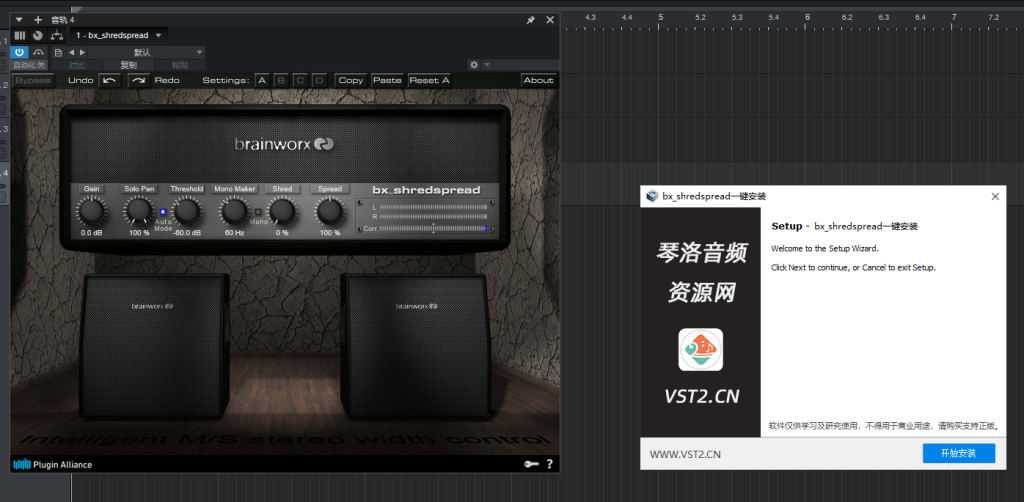This screenshot has height=502, width=1024.
Task: Click the Solo Pan knob
Action: point(138,211)
